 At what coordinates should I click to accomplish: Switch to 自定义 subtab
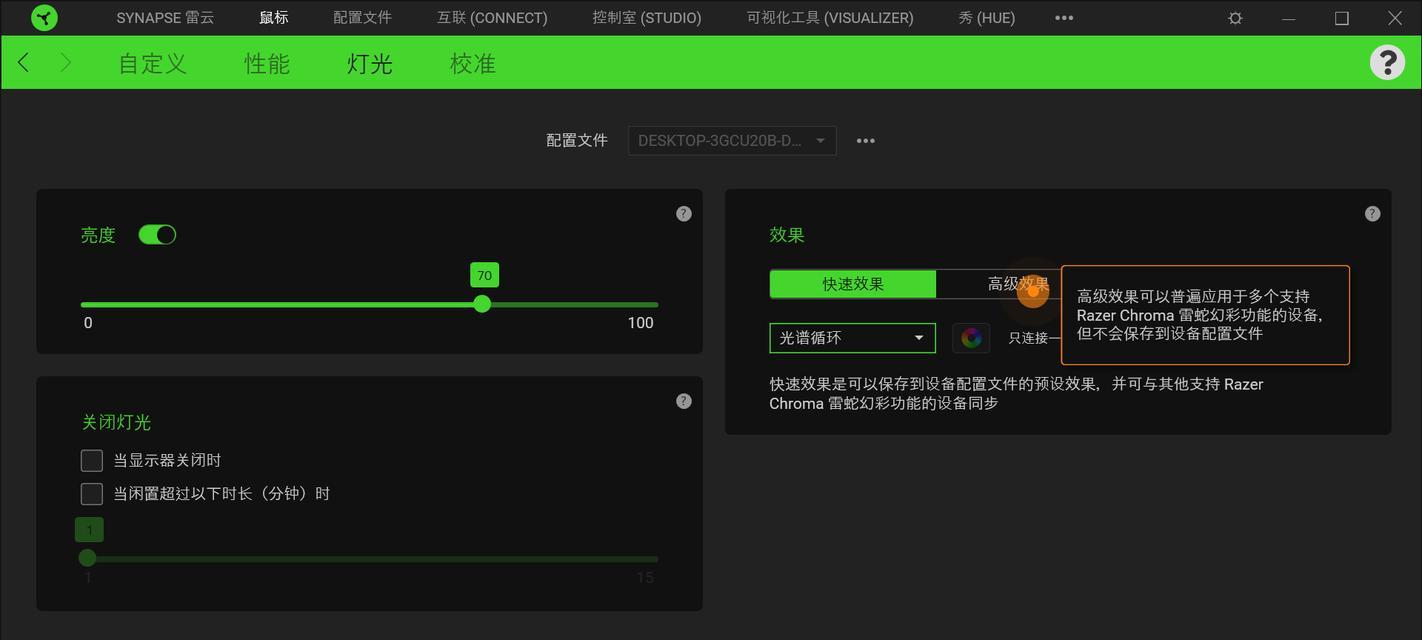coord(153,64)
